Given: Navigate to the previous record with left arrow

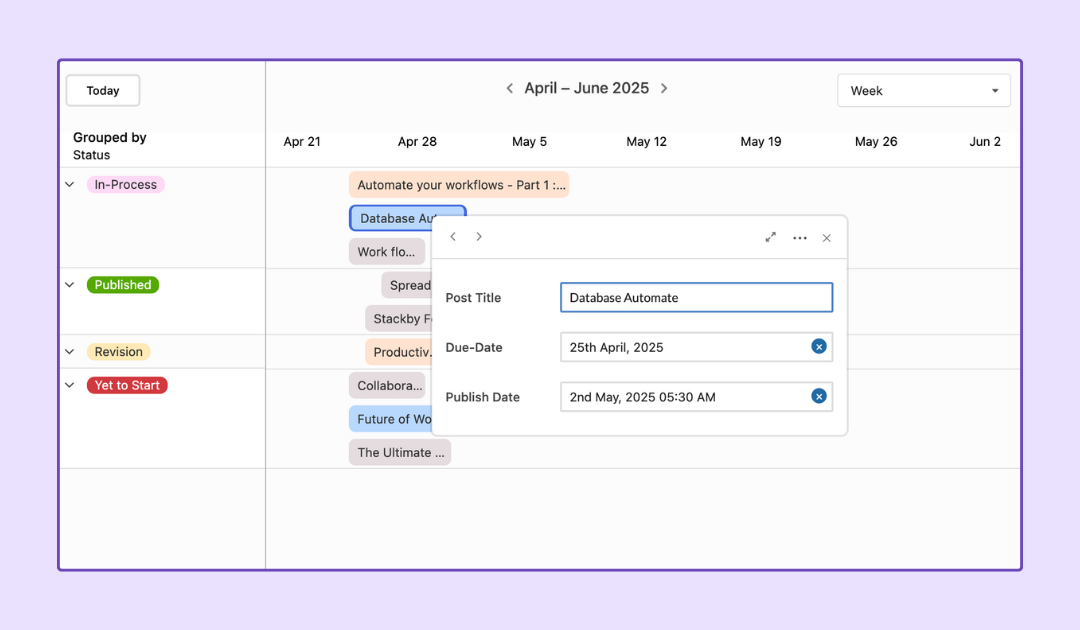Looking at the screenshot, I should [x=453, y=237].
